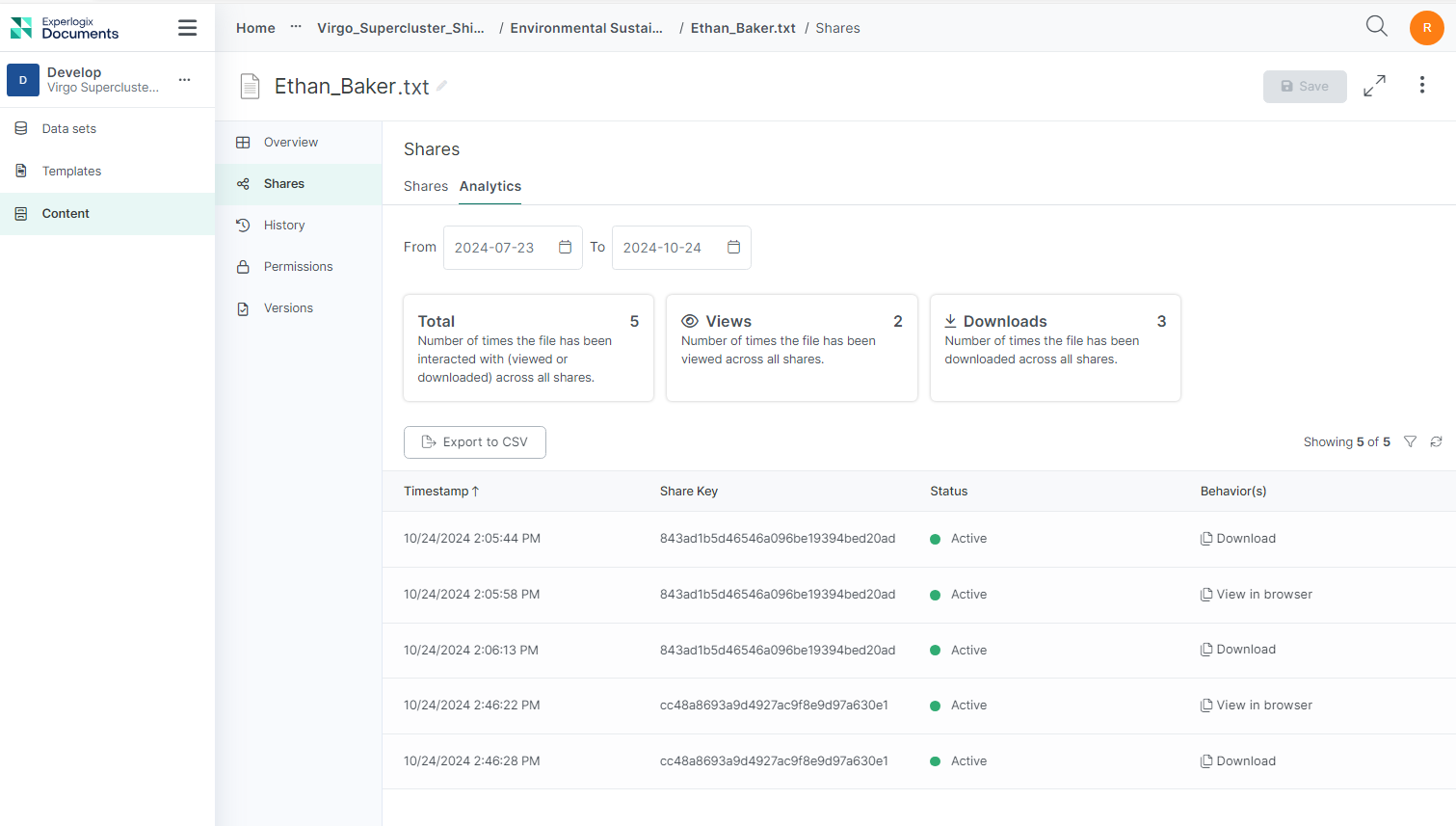The image size is (1456, 826).
Task: Open the table filter funnel icon
Action: coord(1410,441)
